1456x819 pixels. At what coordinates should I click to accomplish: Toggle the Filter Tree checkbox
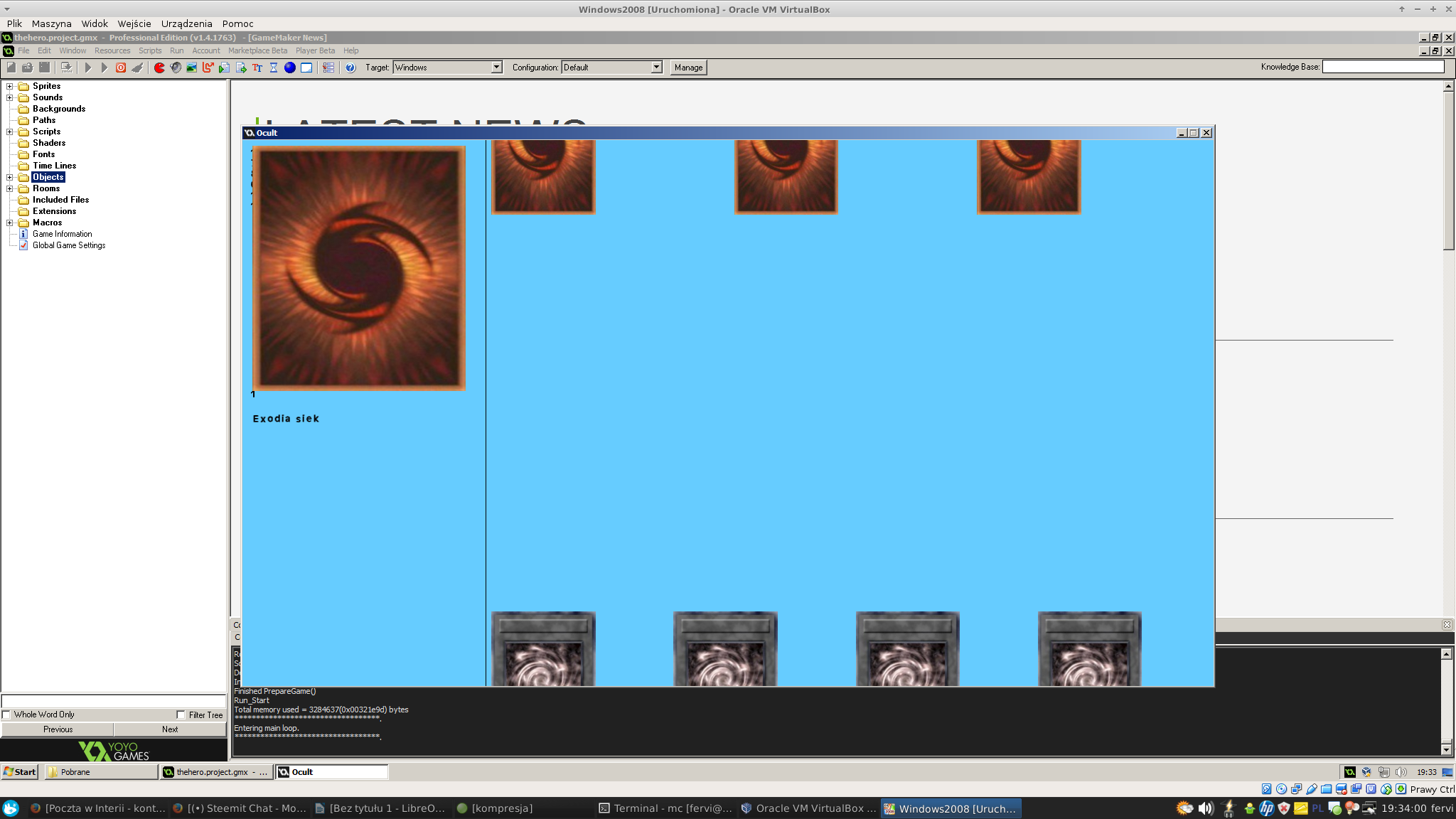pos(181,714)
